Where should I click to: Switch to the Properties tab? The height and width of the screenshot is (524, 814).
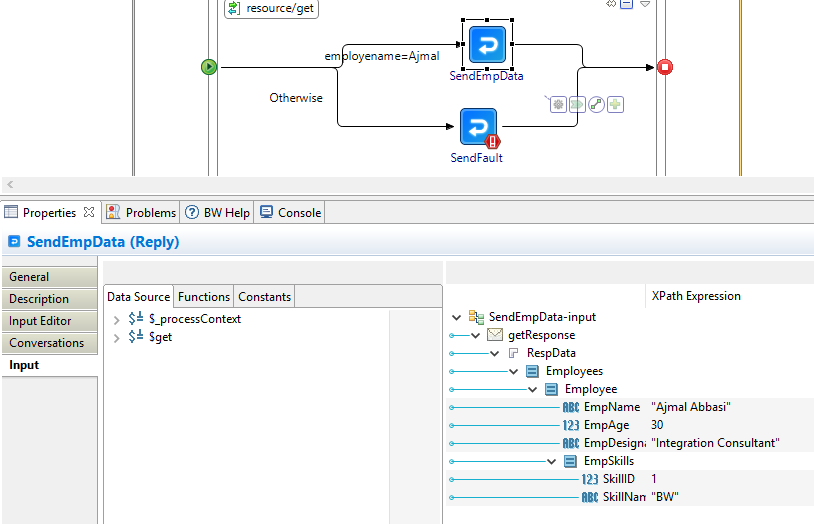coord(49,212)
